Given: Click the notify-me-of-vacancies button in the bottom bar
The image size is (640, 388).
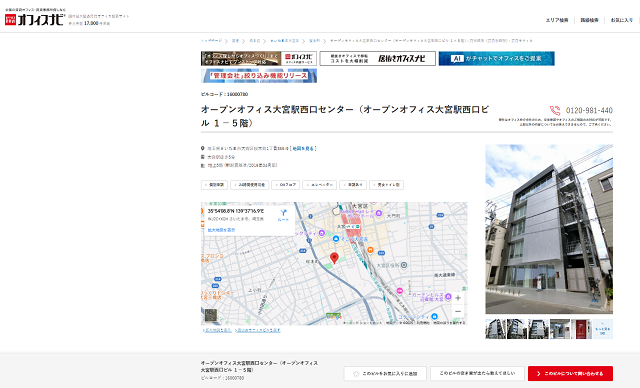Looking at the screenshot, I should pos(477,373).
